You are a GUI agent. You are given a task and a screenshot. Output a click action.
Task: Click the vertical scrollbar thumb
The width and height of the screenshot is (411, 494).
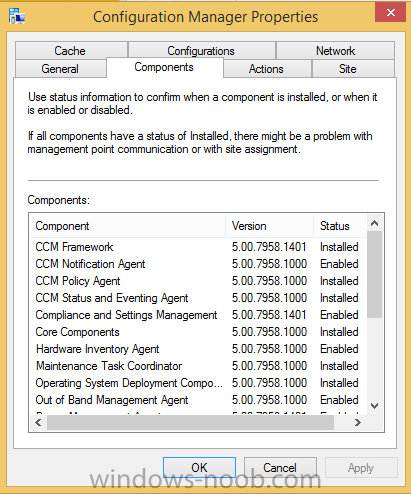(x=375, y=274)
